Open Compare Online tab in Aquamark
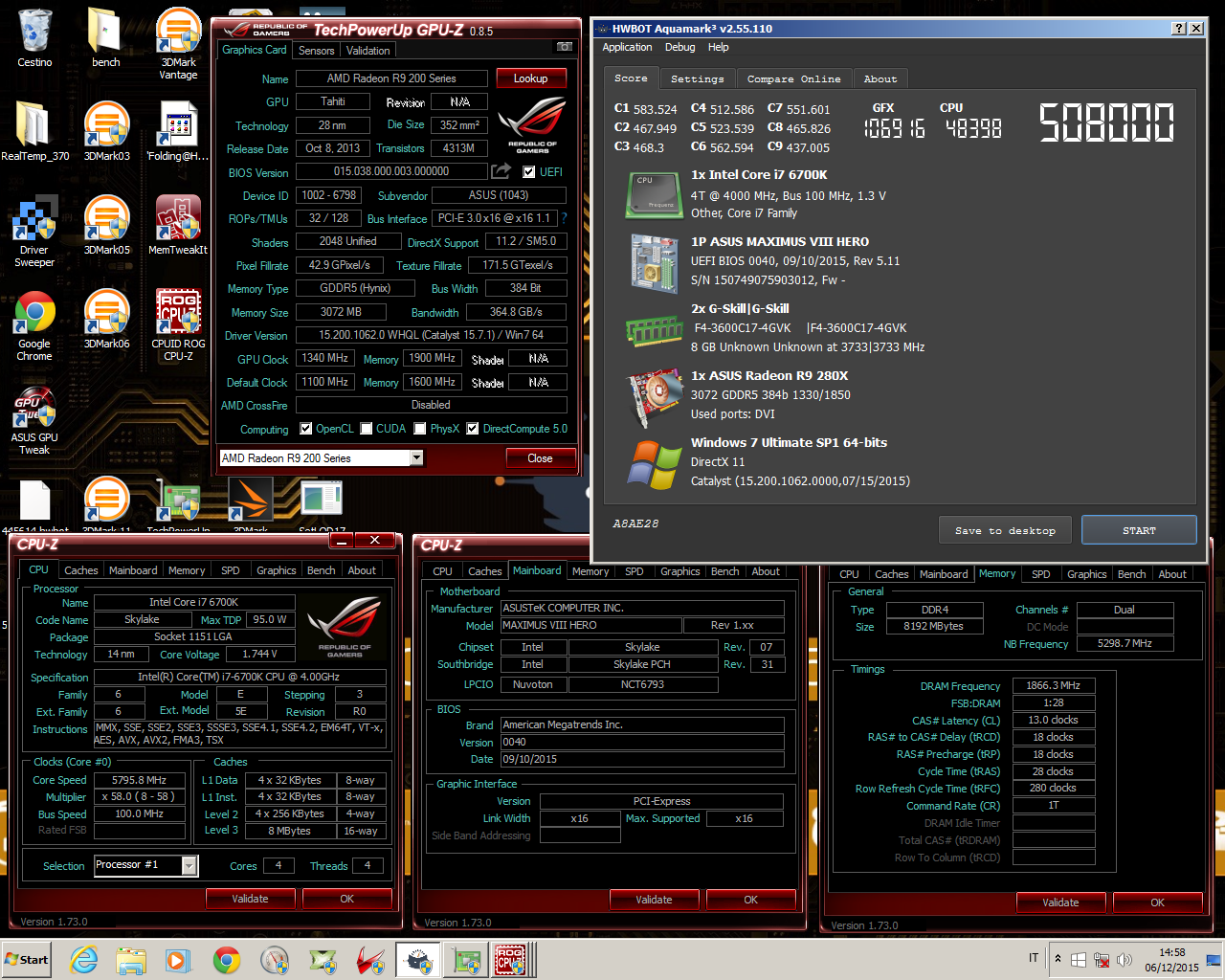The width and height of the screenshot is (1225, 980). coord(793,79)
